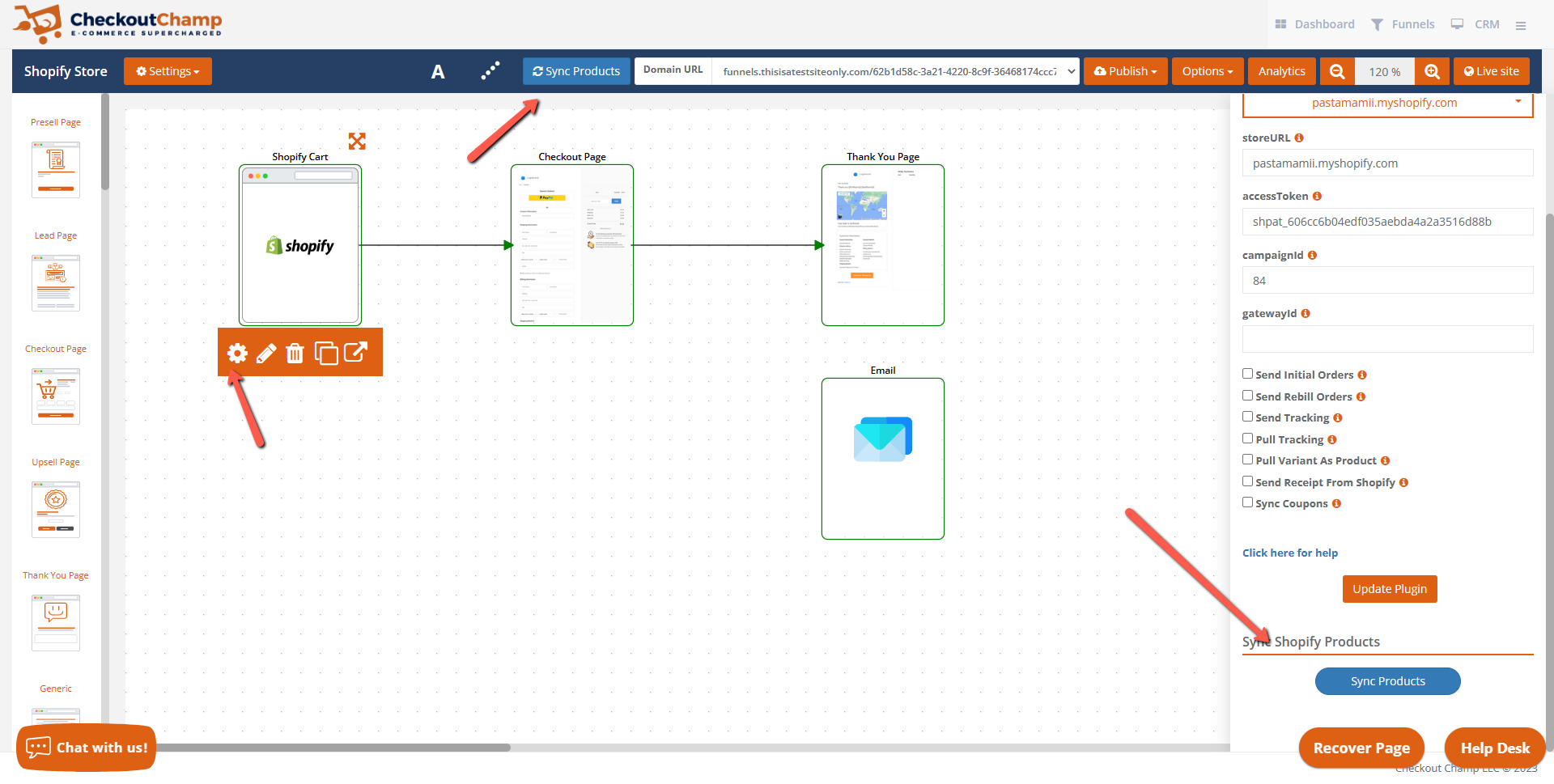Viewport: 1554px width, 784px height.
Task: Open the 'Click here for help' link
Action: [x=1290, y=553]
